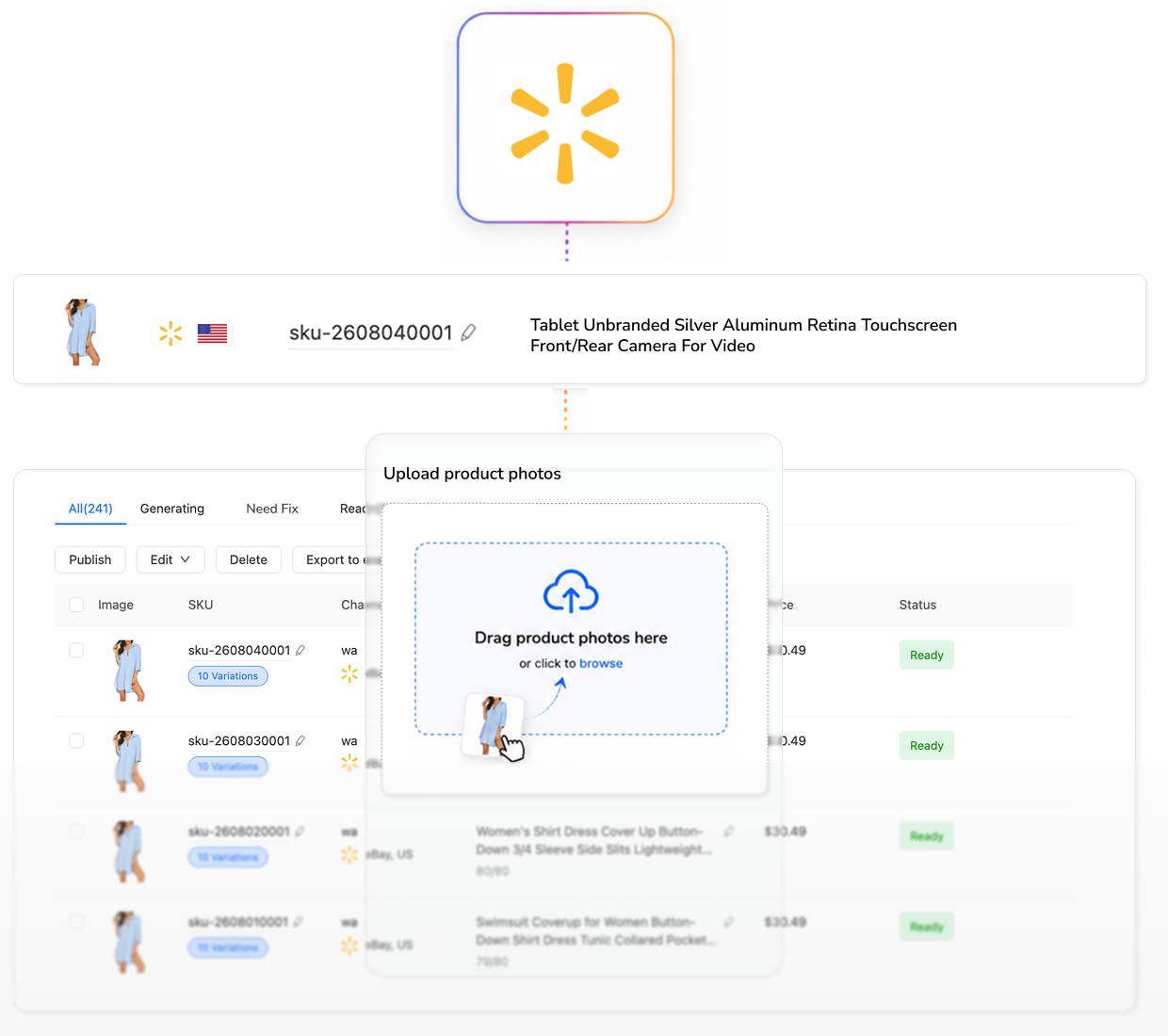Check the box for row sku-2608040001
The height and width of the screenshot is (1036, 1168).
pos(76,650)
